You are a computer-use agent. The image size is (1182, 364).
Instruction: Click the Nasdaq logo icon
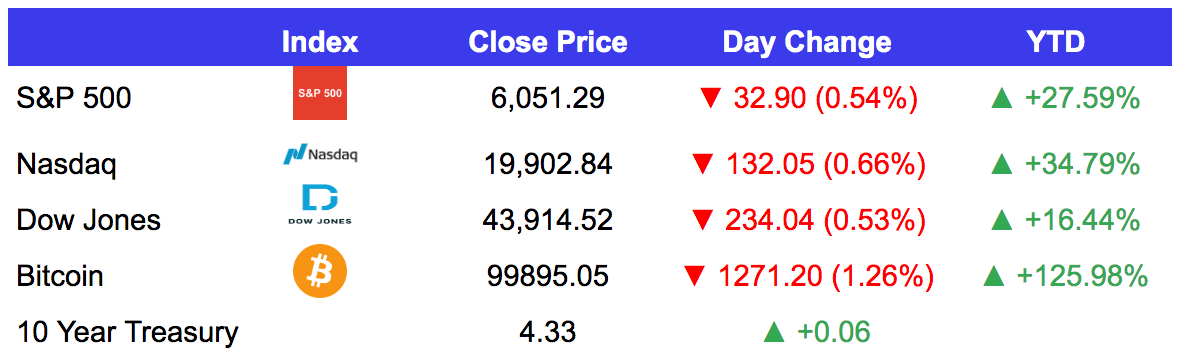320,155
